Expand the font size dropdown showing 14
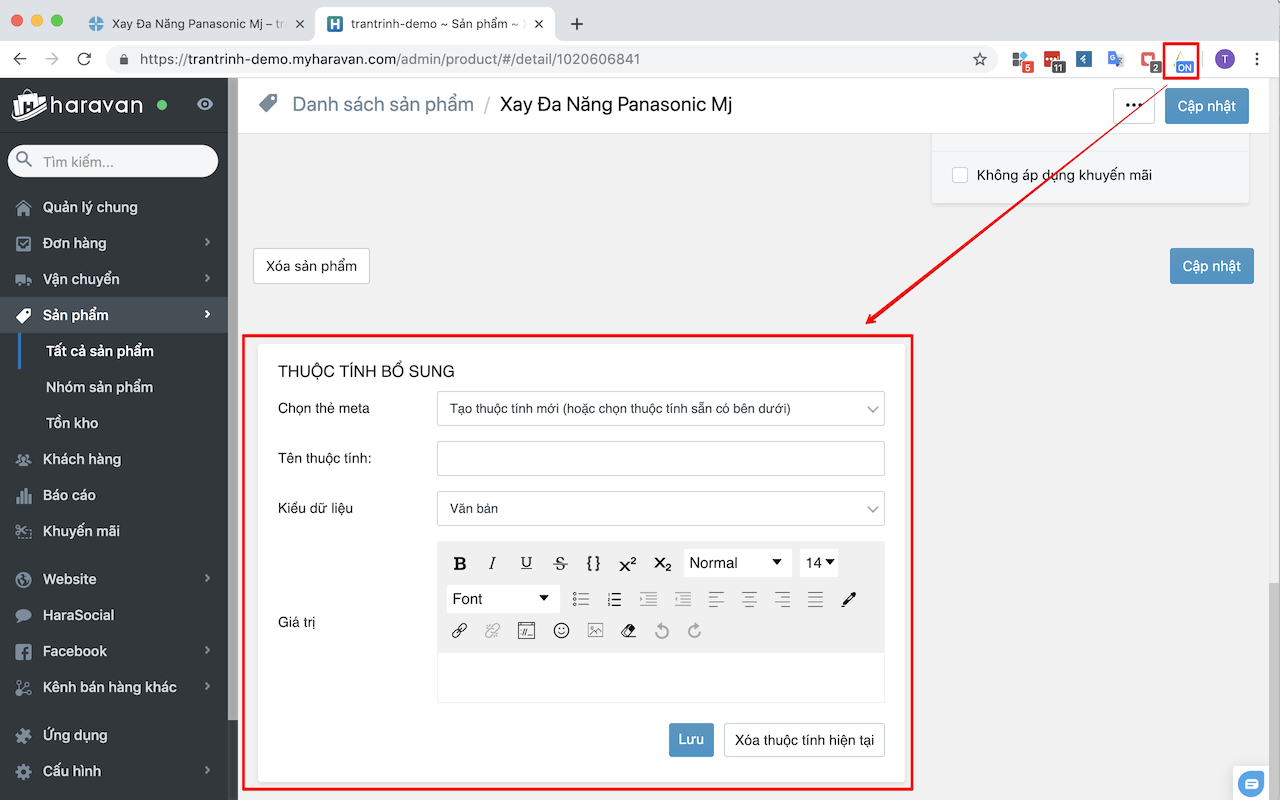 click(x=818, y=562)
